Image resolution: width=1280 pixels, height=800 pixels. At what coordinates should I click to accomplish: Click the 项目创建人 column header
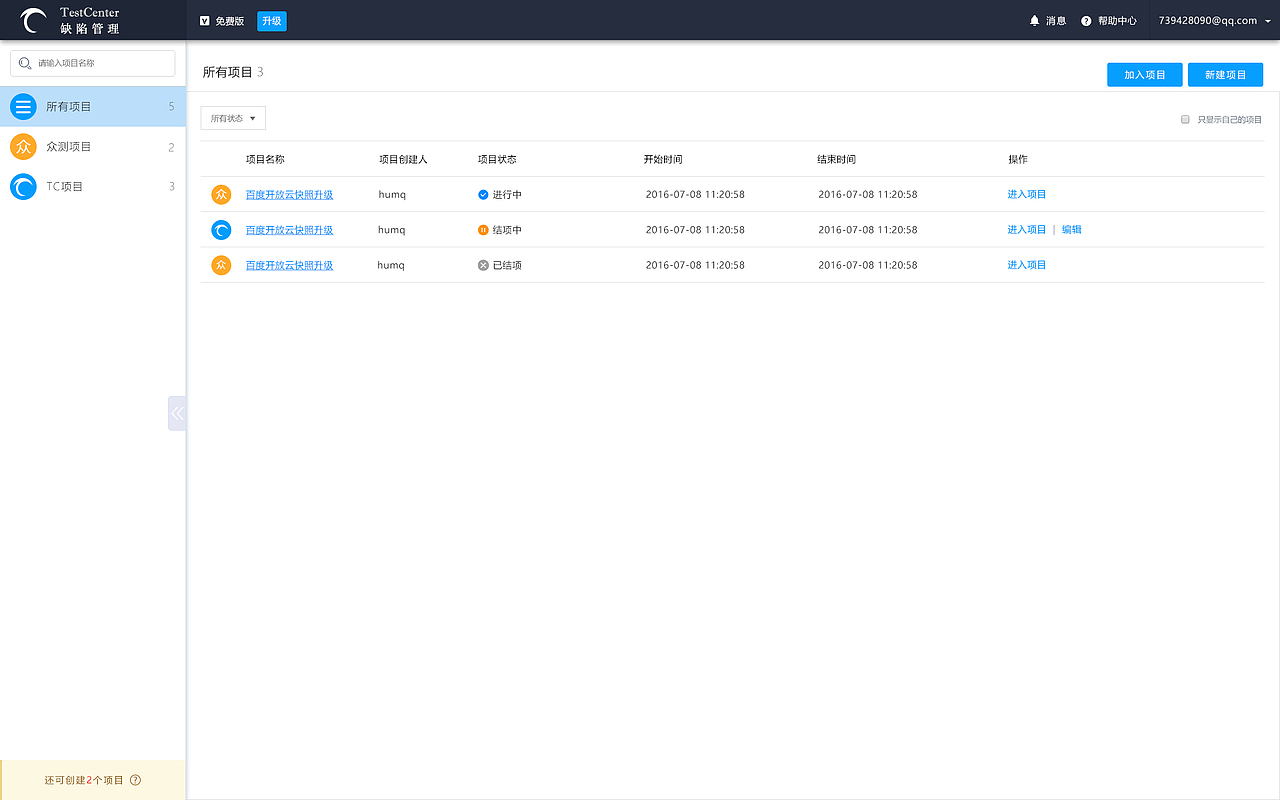coord(403,159)
